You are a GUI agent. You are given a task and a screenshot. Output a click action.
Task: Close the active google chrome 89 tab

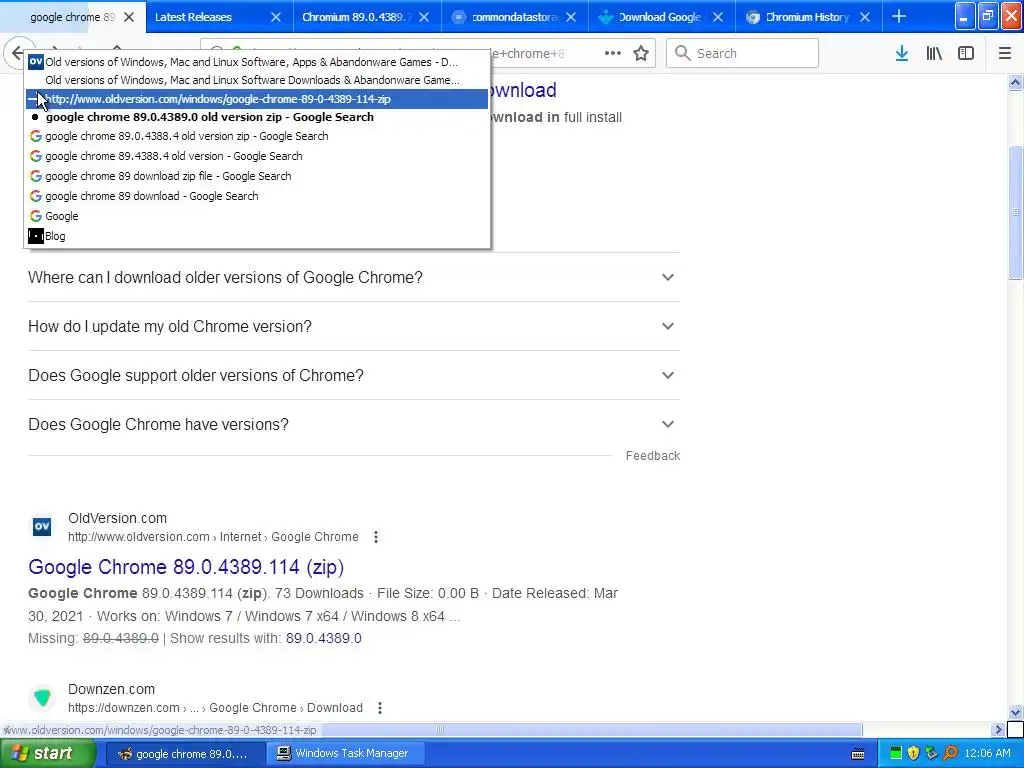tap(129, 17)
